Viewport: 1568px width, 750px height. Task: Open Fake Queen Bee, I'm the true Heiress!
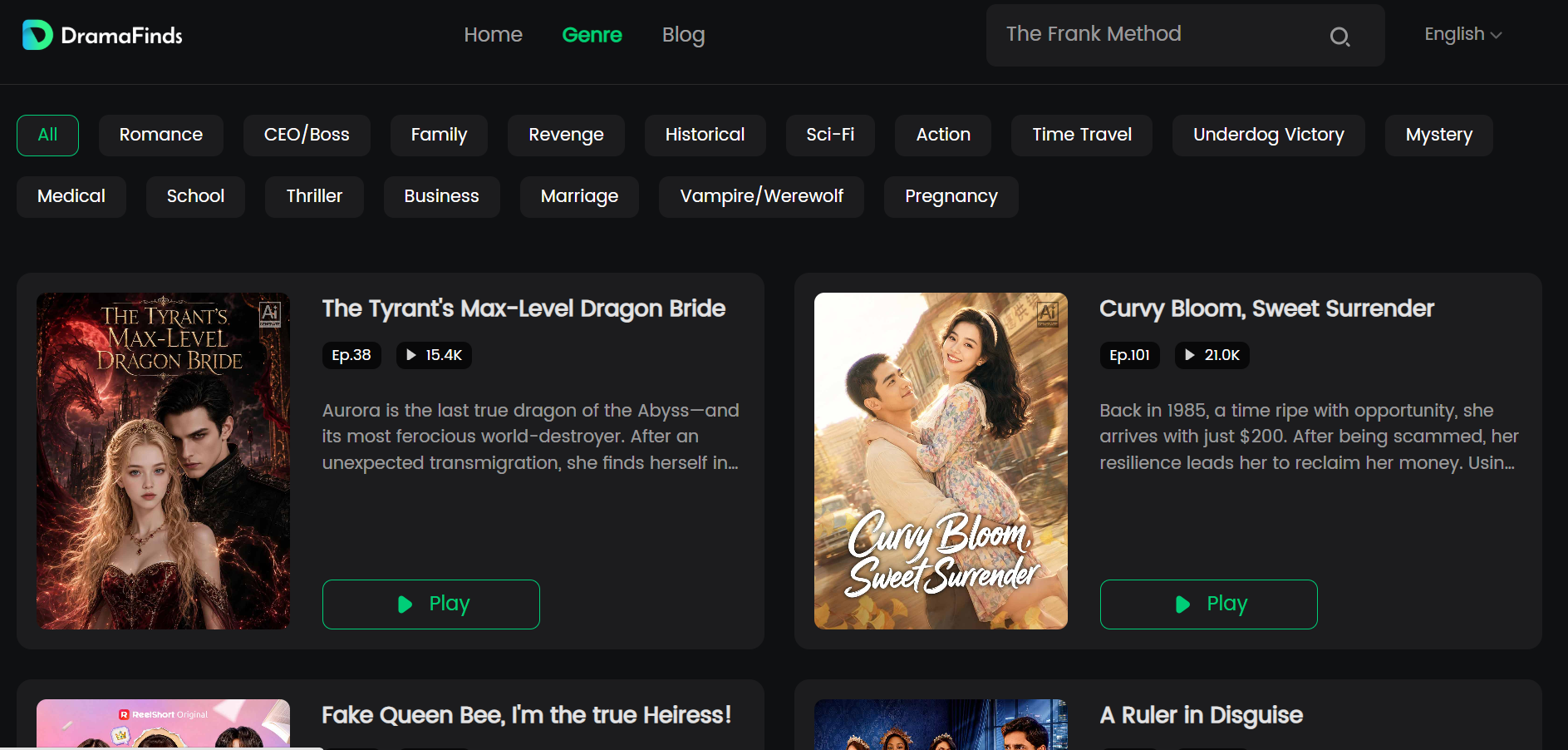point(527,715)
